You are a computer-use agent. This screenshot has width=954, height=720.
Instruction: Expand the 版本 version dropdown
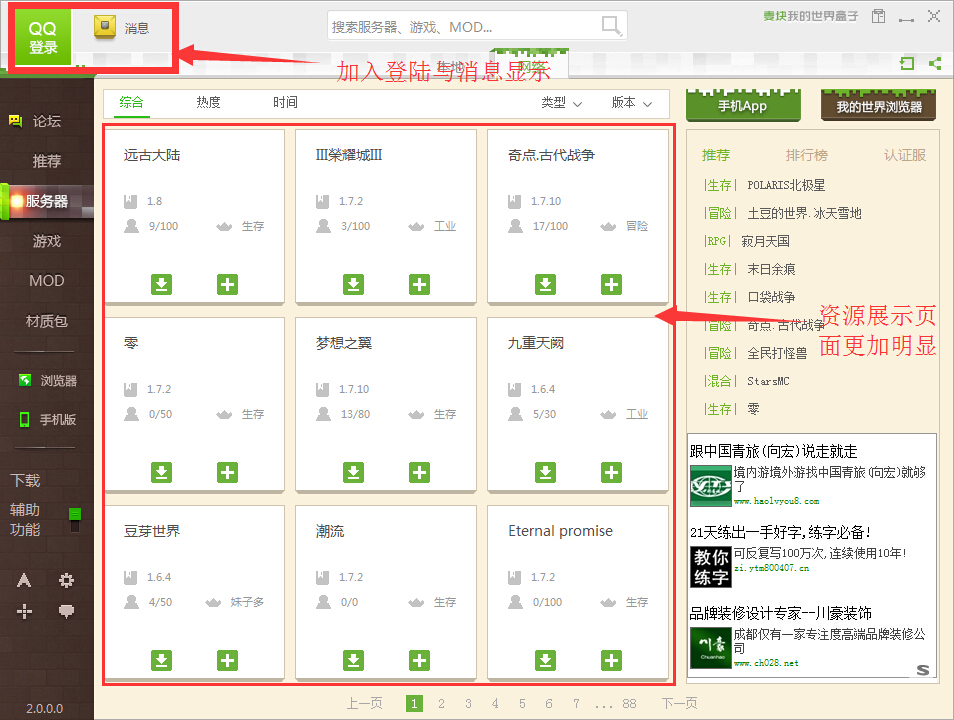click(634, 103)
